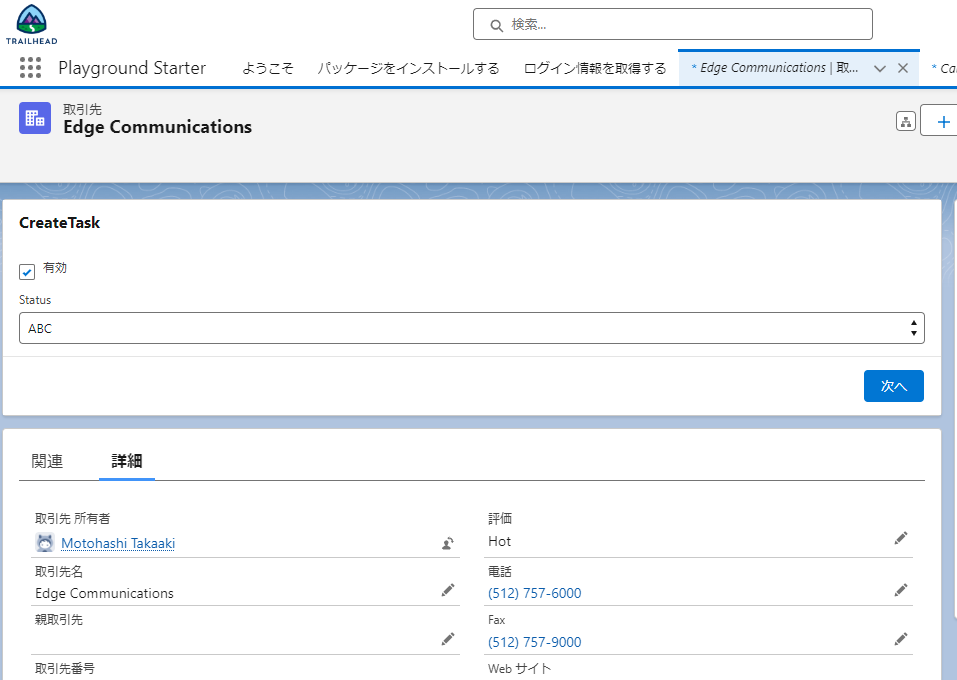Click the Status field label
Image resolution: width=957 pixels, height=680 pixels.
(x=35, y=300)
